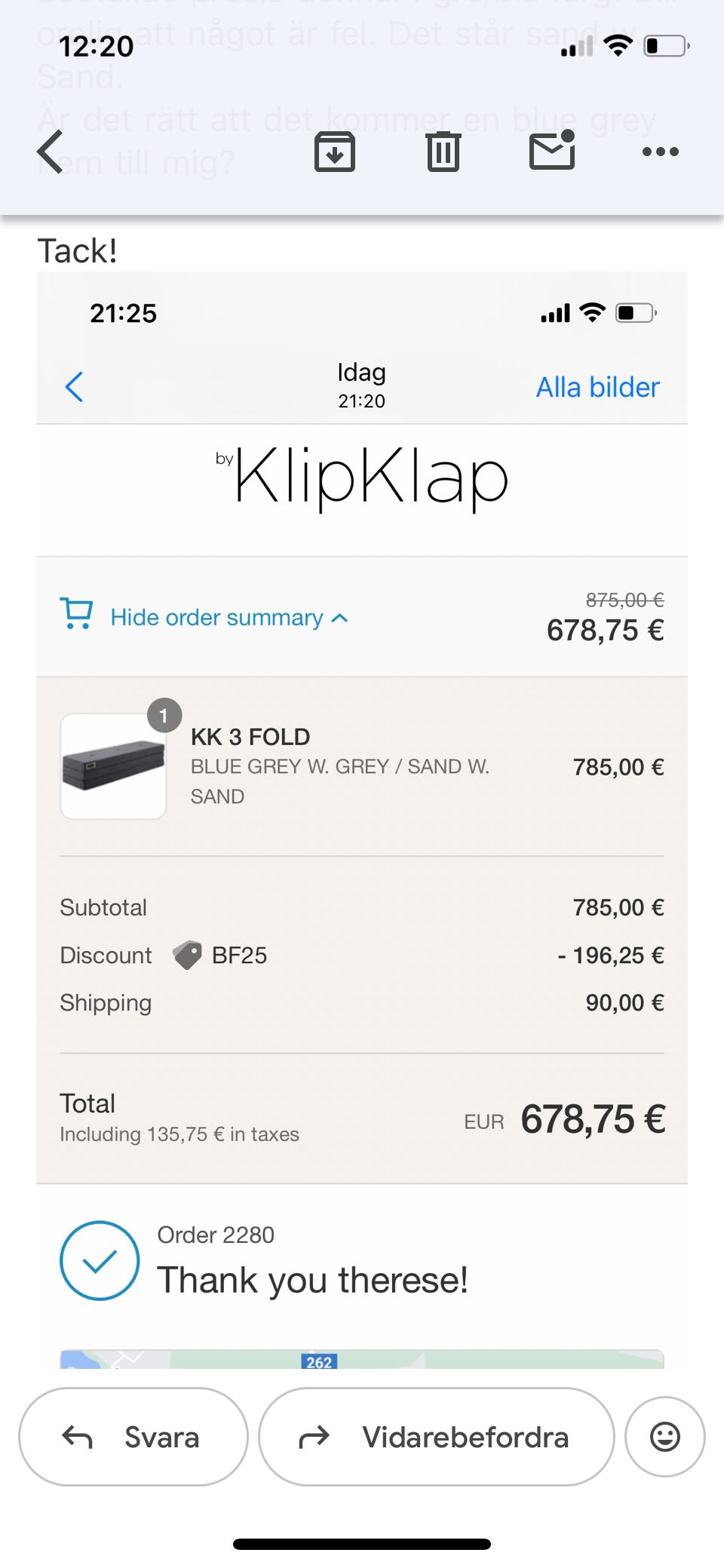Delete the email with trash icon
Viewport: 724px width, 1568px height.
tap(443, 152)
